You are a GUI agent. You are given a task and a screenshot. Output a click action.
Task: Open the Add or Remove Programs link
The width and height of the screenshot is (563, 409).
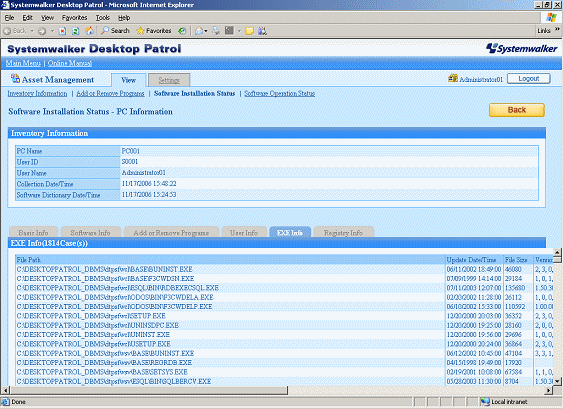pyautogui.click(x=110, y=93)
